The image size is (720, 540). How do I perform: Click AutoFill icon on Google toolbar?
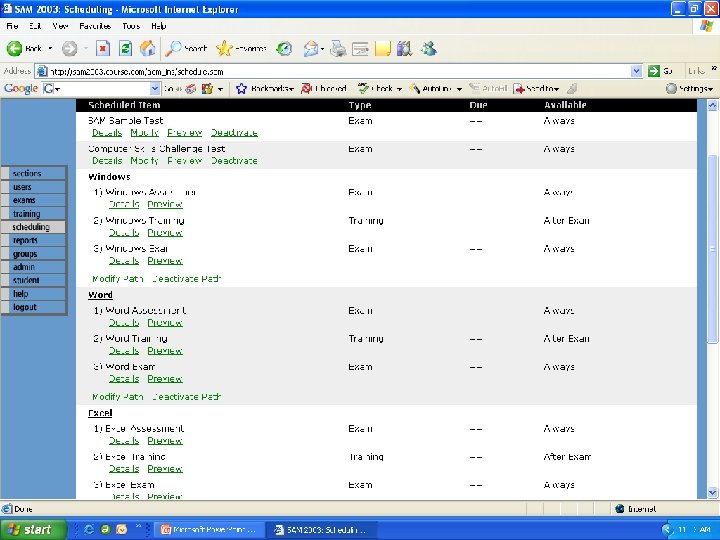click(x=475, y=89)
